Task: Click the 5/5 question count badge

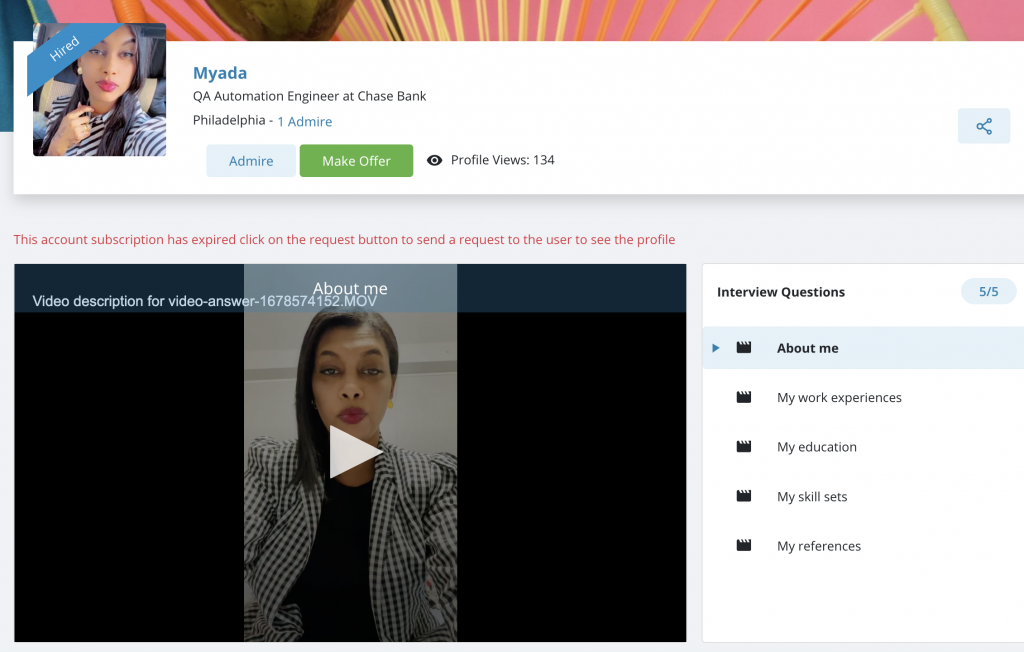Action: [x=989, y=291]
